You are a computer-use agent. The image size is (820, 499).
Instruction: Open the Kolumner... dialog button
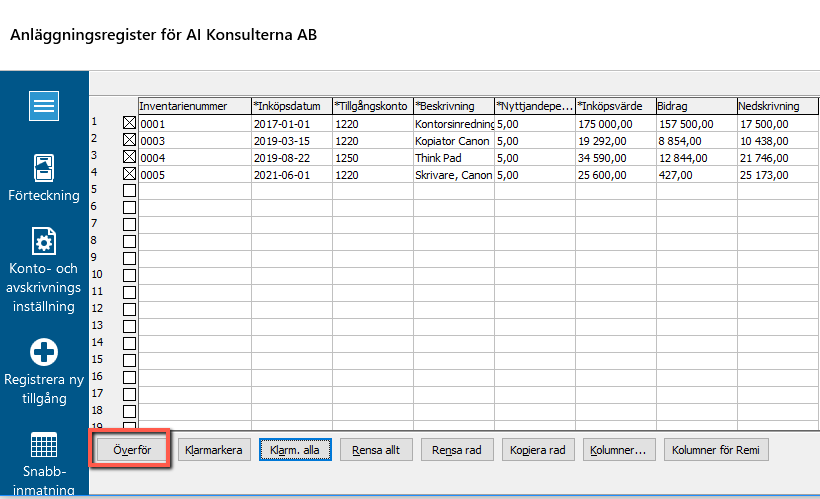coord(619,450)
